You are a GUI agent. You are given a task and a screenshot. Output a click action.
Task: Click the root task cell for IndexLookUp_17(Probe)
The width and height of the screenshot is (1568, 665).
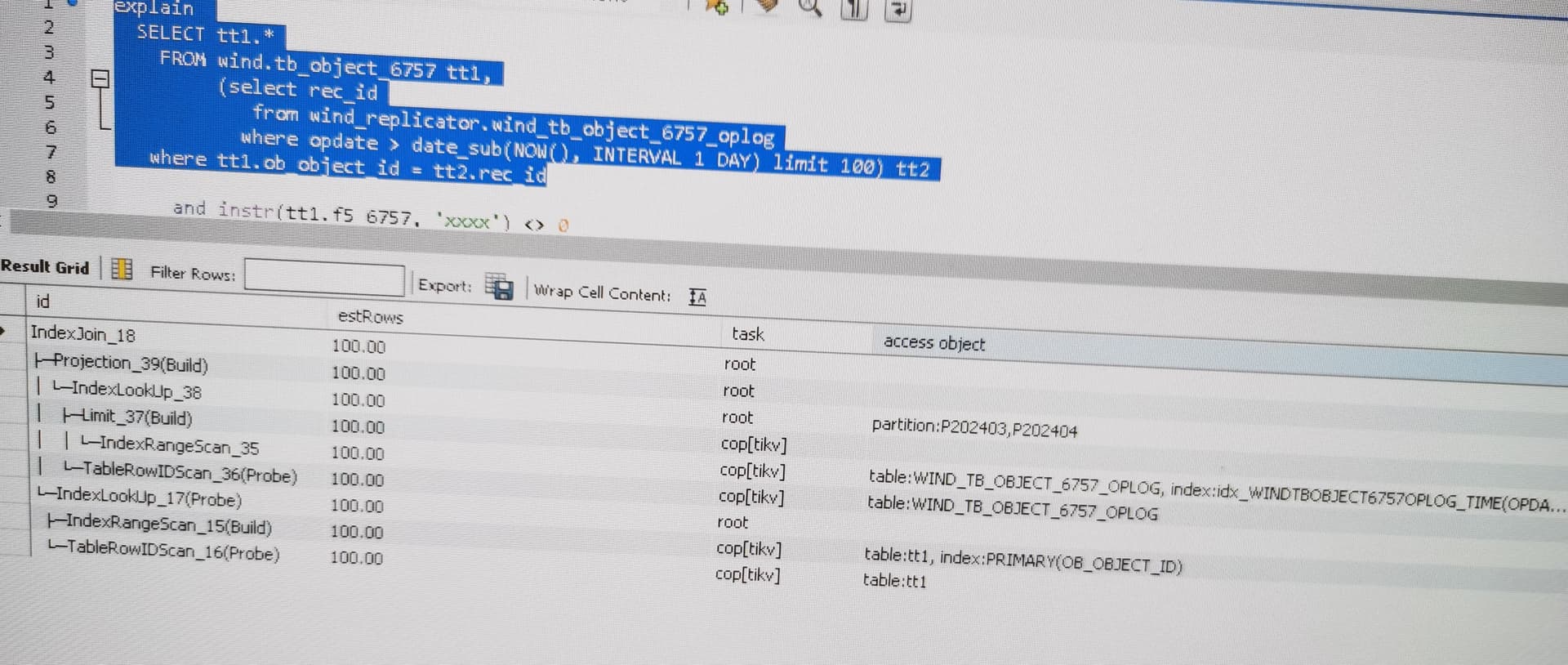pyautogui.click(x=733, y=522)
